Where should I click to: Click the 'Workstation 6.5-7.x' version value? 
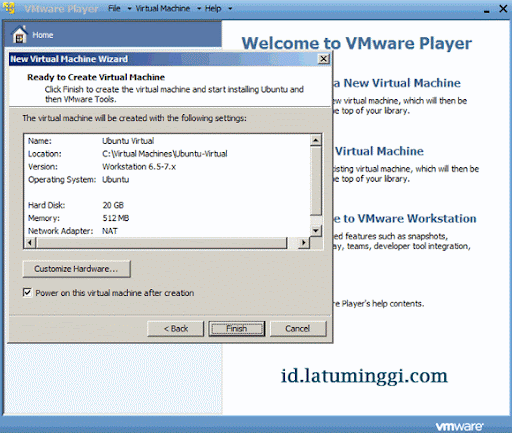click(139, 167)
